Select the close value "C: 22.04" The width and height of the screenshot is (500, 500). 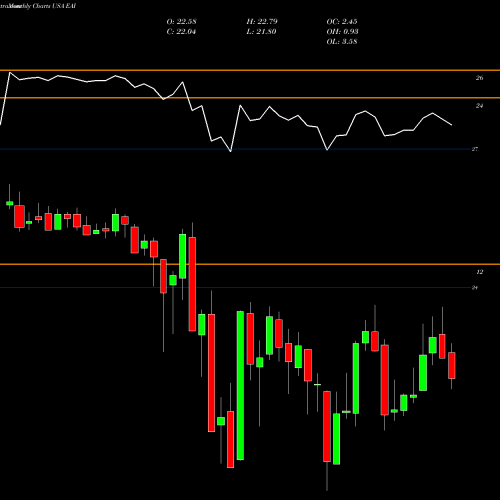[x=181, y=31]
